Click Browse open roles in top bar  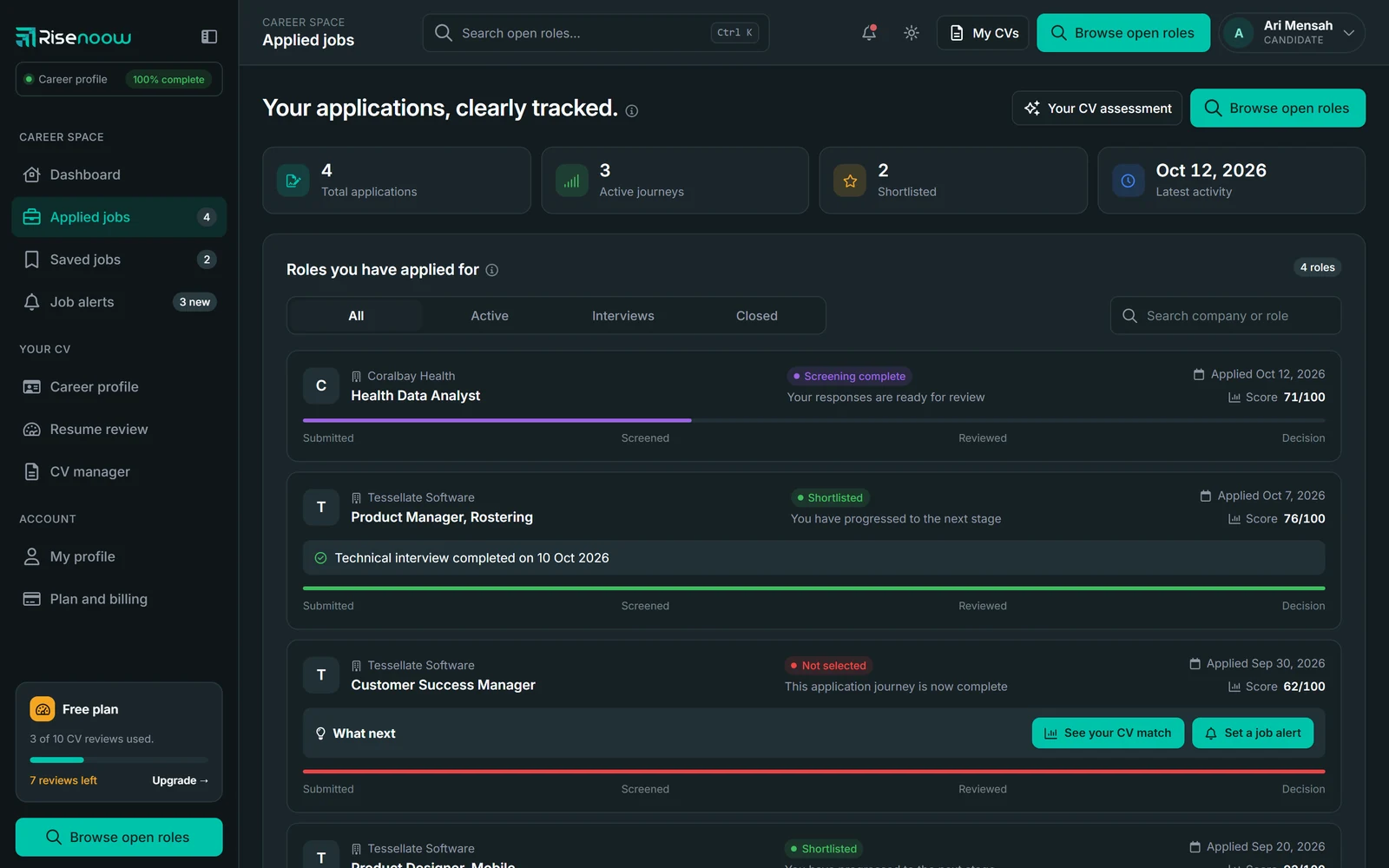pyautogui.click(x=1123, y=33)
